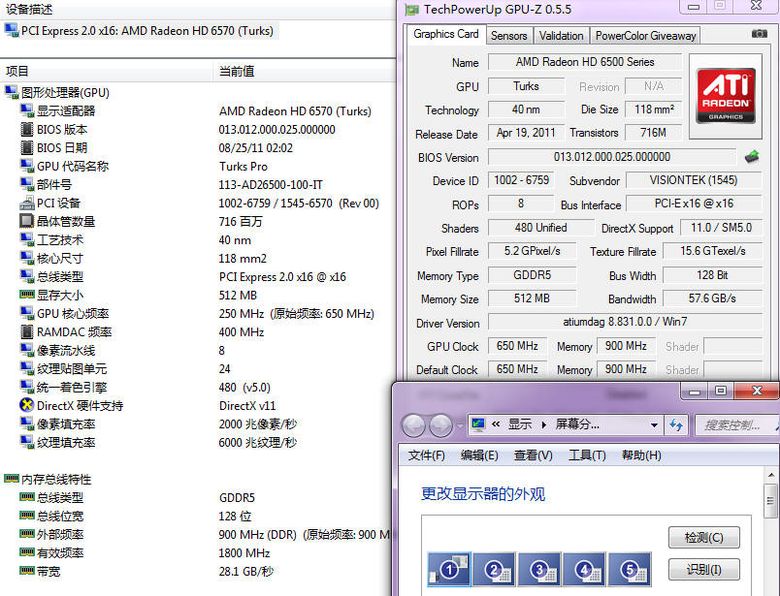The image size is (780, 596).
Task: Click the refresh icon beside the address bar
Action: tap(676, 425)
